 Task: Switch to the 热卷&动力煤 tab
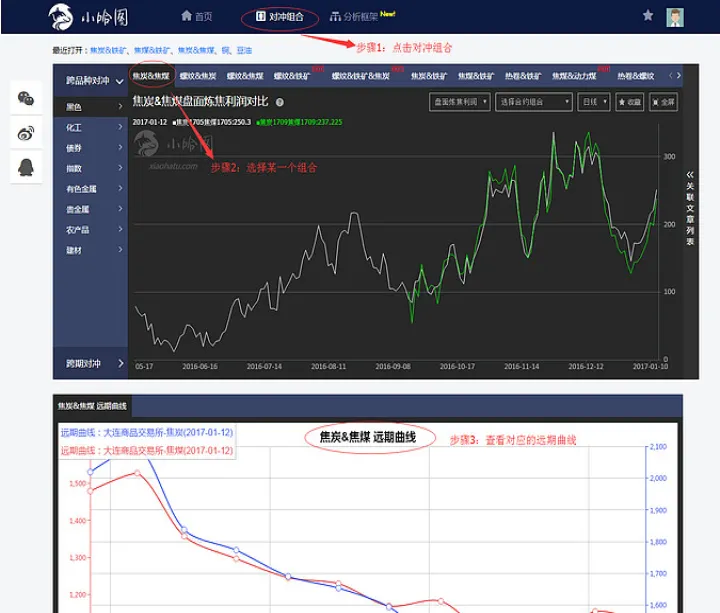pyautogui.click(x=575, y=76)
